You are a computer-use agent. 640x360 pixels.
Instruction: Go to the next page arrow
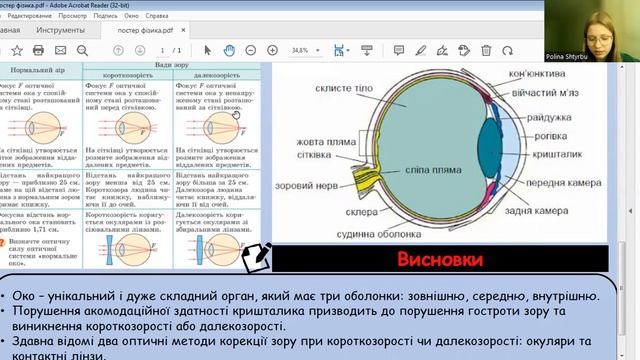140,51
